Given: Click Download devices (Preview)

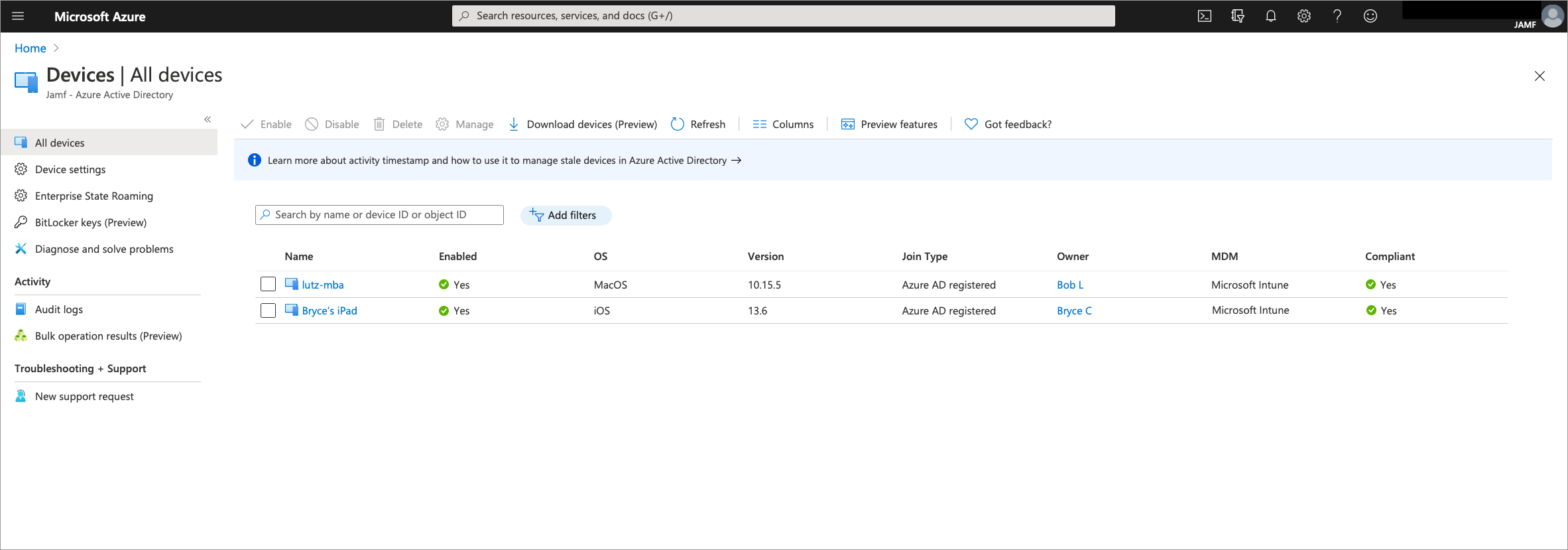Looking at the screenshot, I should tap(583, 124).
